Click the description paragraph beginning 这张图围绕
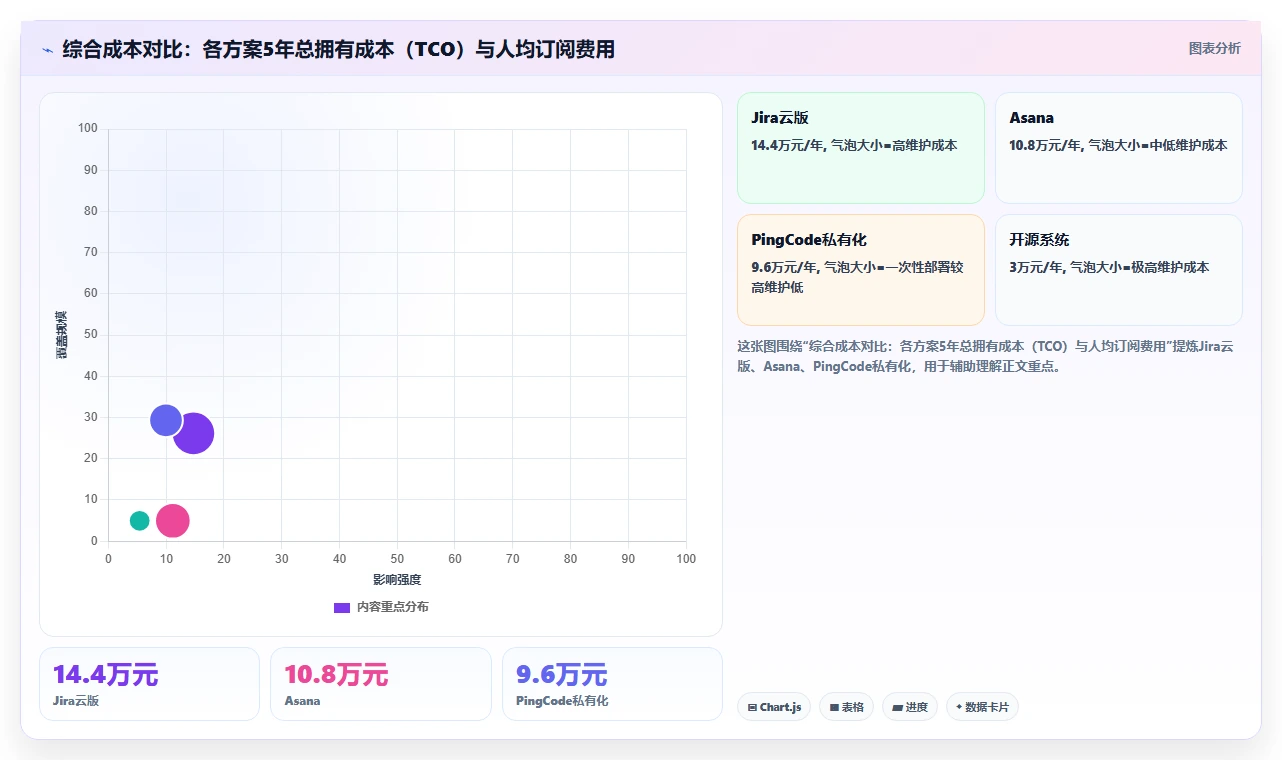 tap(985, 356)
